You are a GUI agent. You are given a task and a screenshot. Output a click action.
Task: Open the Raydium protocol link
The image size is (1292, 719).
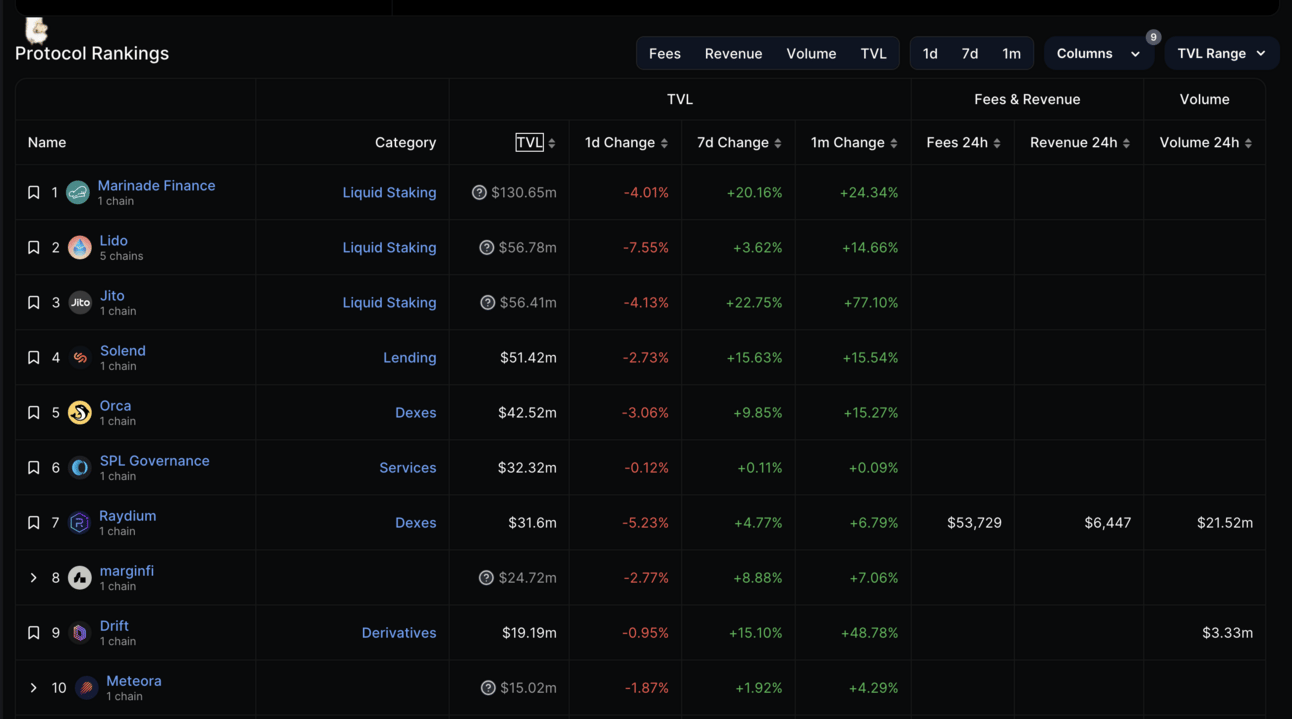127,515
